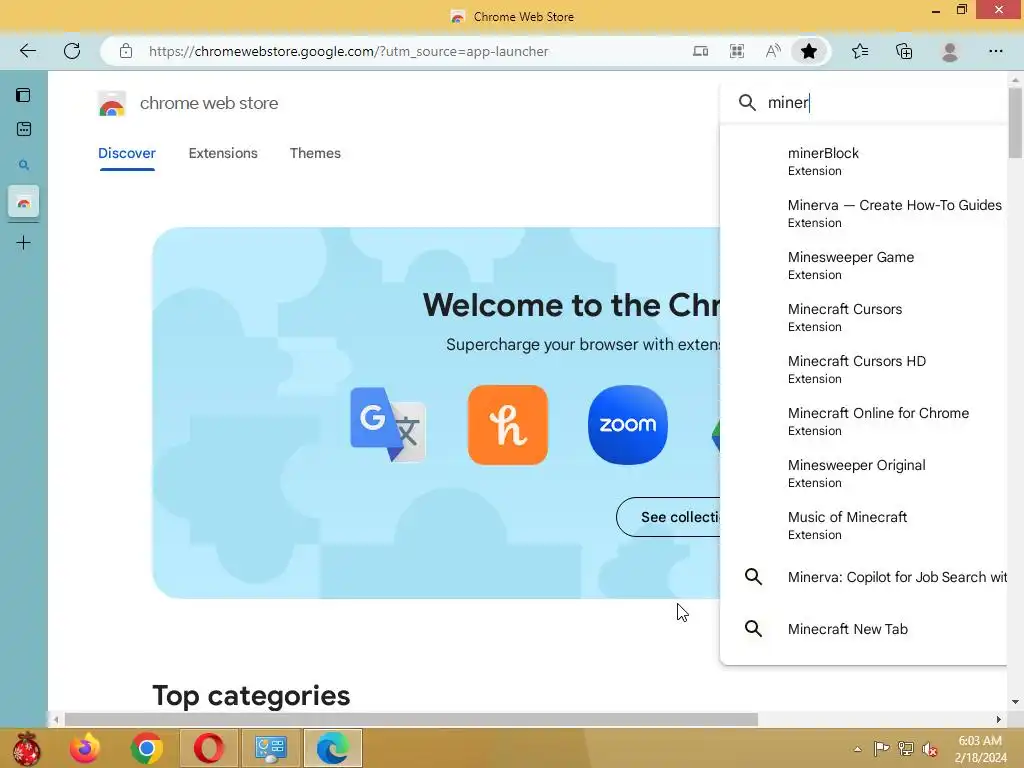Open the sidebar search tab
This screenshot has height=768, width=1024.
pyautogui.click(x=24, y=165)
